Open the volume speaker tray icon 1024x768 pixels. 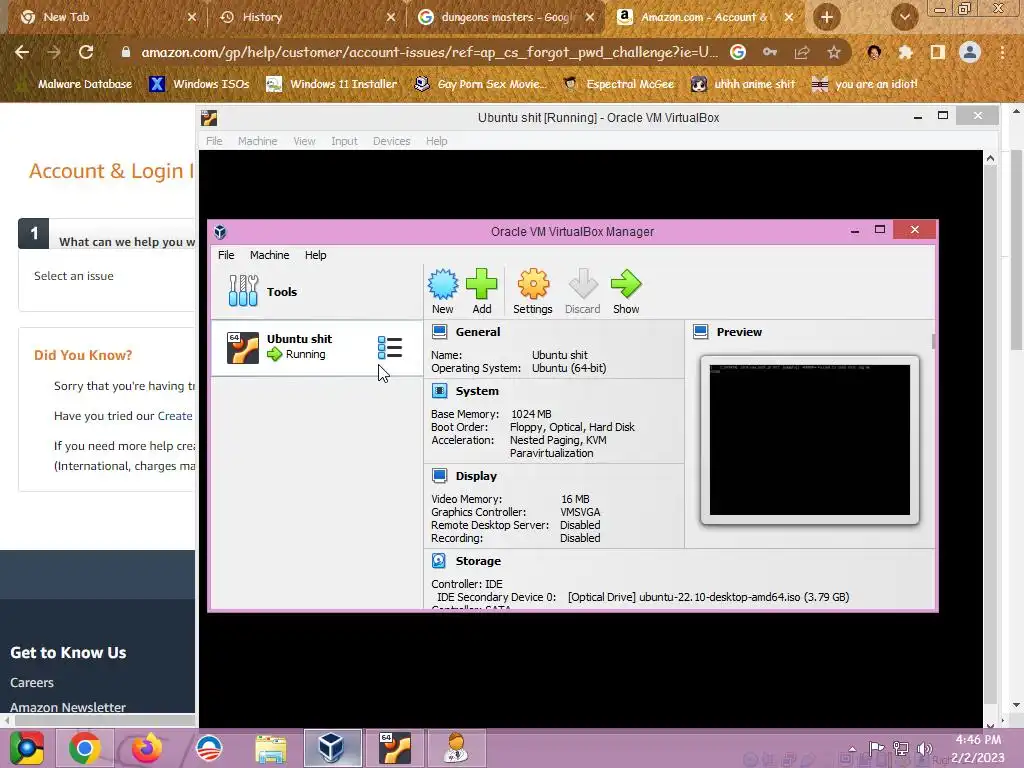pos(924,748)
